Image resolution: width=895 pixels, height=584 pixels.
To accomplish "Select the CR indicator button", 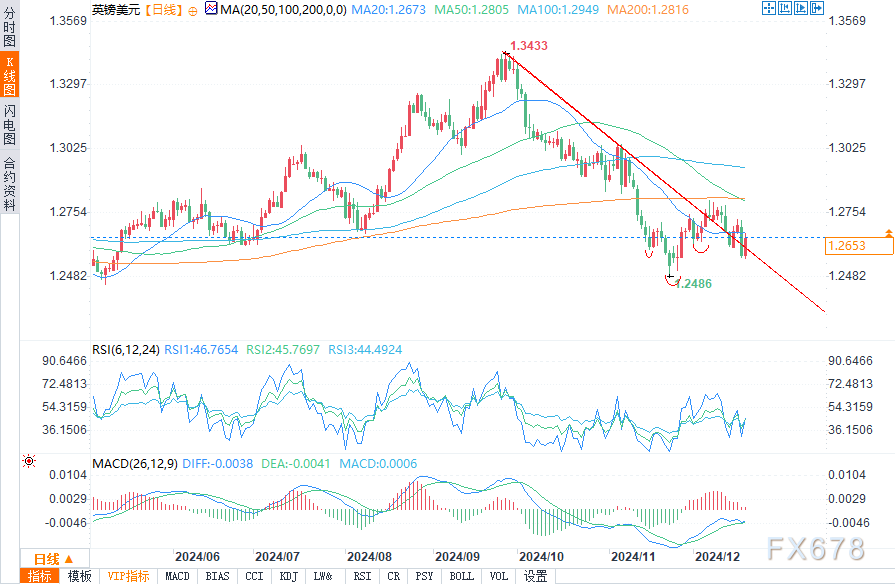I will click(394, 576).
